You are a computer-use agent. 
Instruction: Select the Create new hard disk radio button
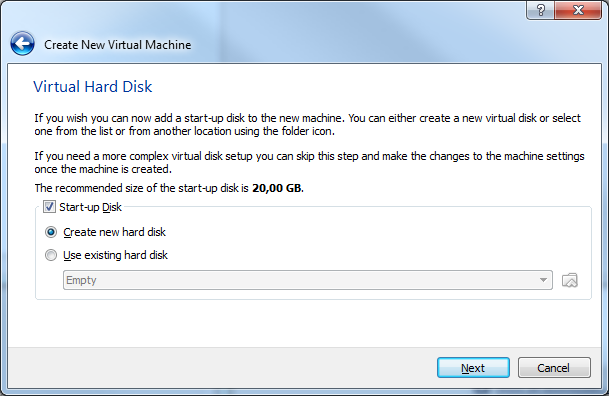tap(50, 232)
